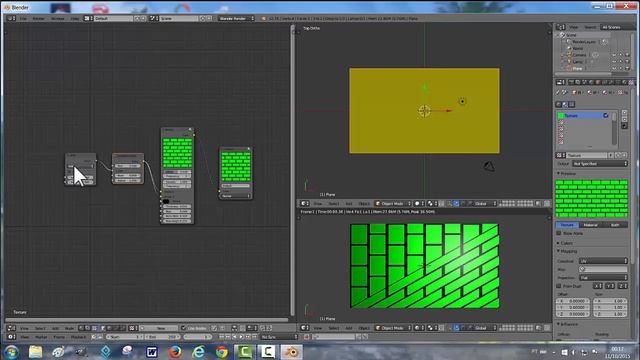Click the Size X value field
Screen dimensions: 640x360
(610, 301)
